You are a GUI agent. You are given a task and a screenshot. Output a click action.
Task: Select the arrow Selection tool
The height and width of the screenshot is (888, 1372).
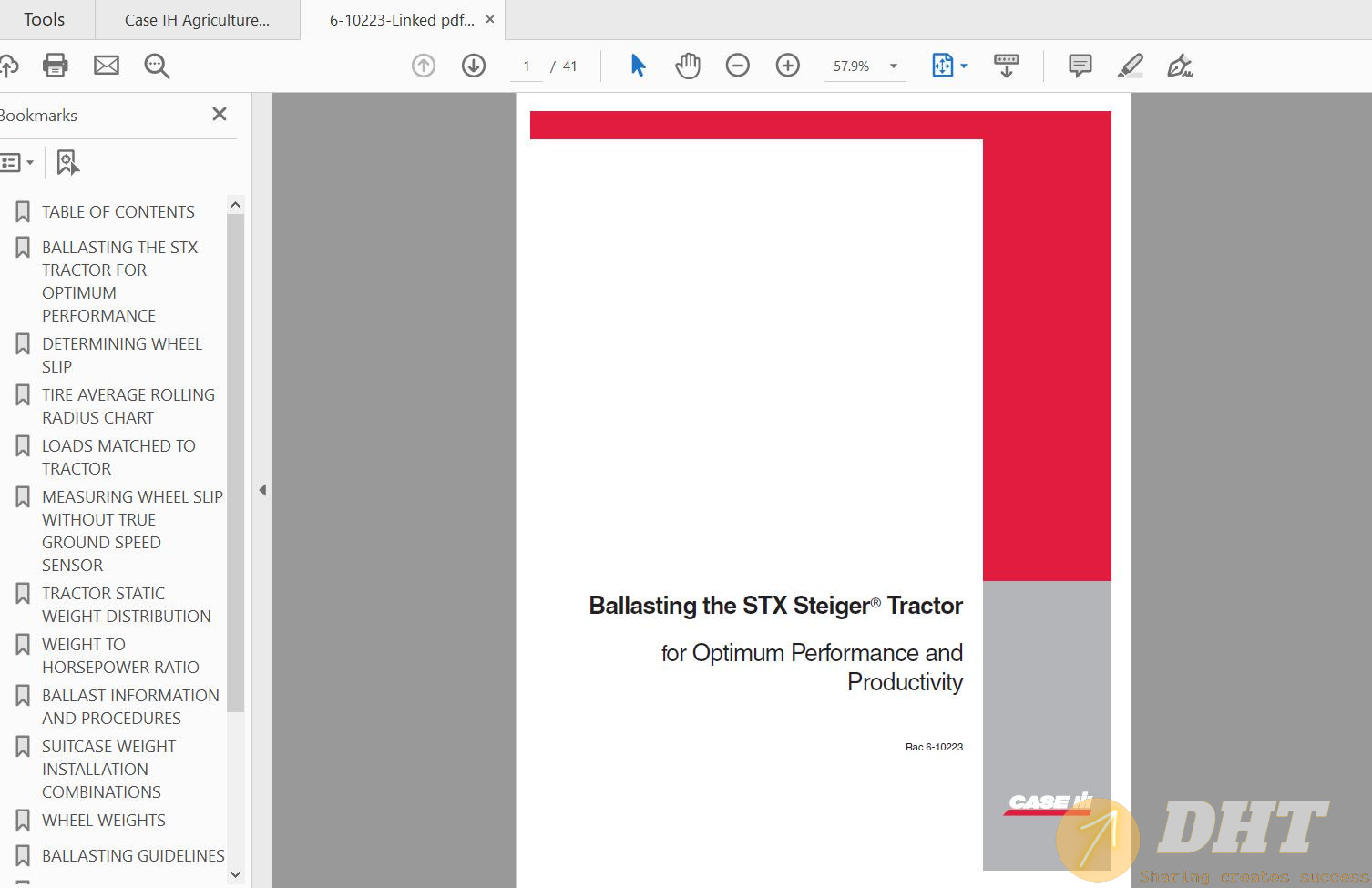pyautogui.click(x=638, y=66)
